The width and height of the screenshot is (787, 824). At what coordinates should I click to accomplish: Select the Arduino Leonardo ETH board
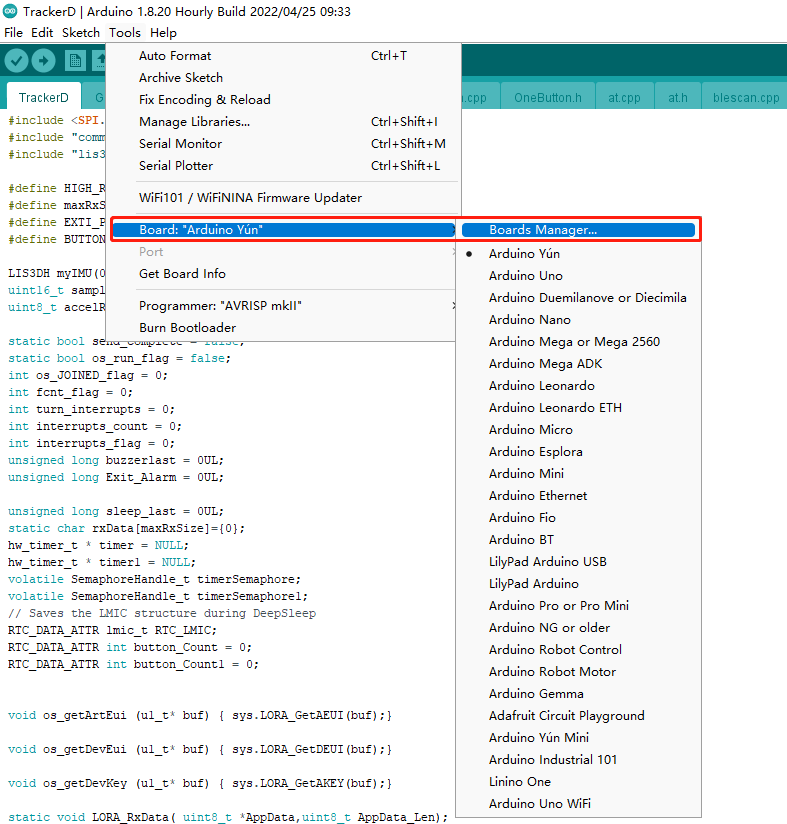click(x=578, y=408)
